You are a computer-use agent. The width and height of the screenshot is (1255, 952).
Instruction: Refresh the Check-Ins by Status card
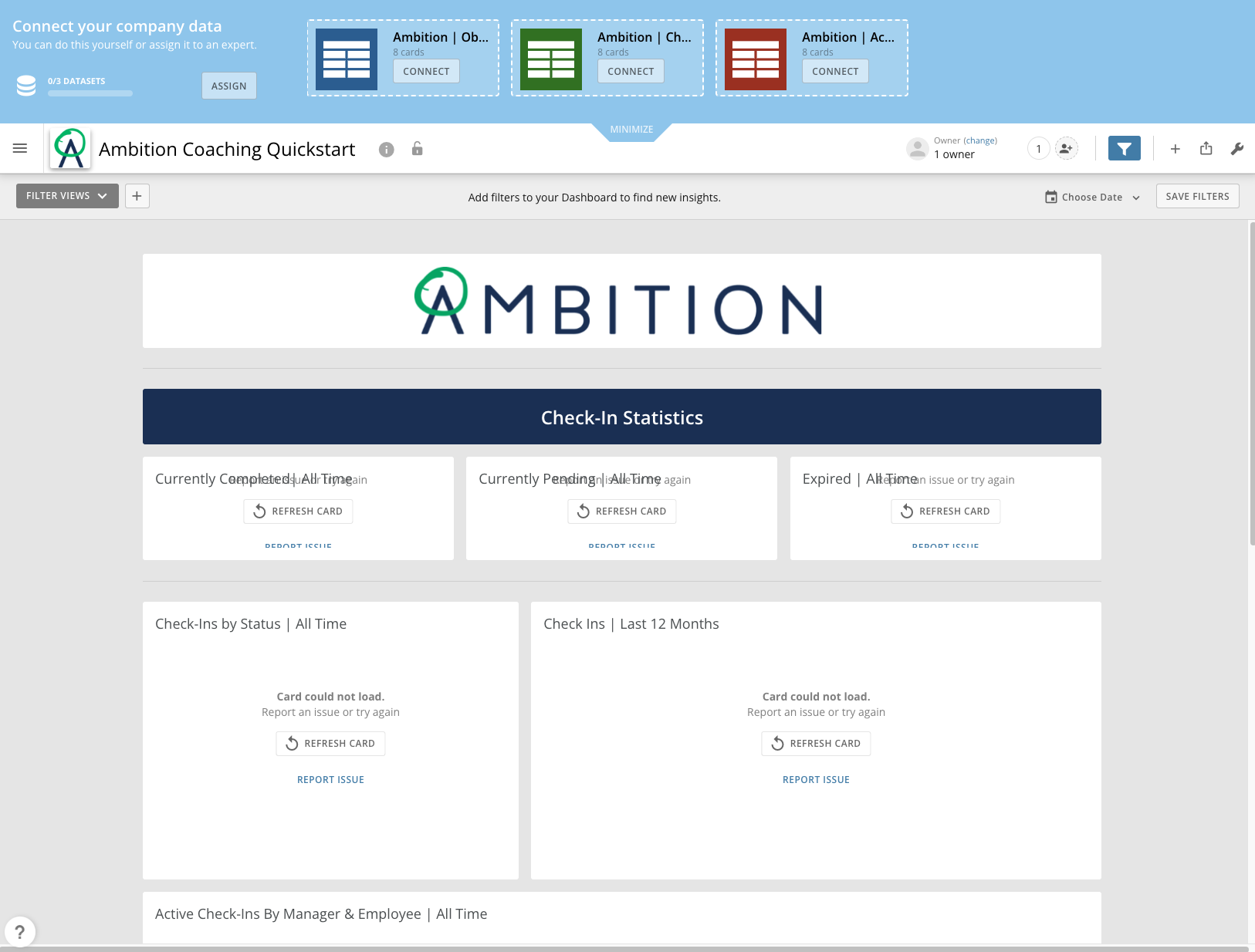coord(330,744)
